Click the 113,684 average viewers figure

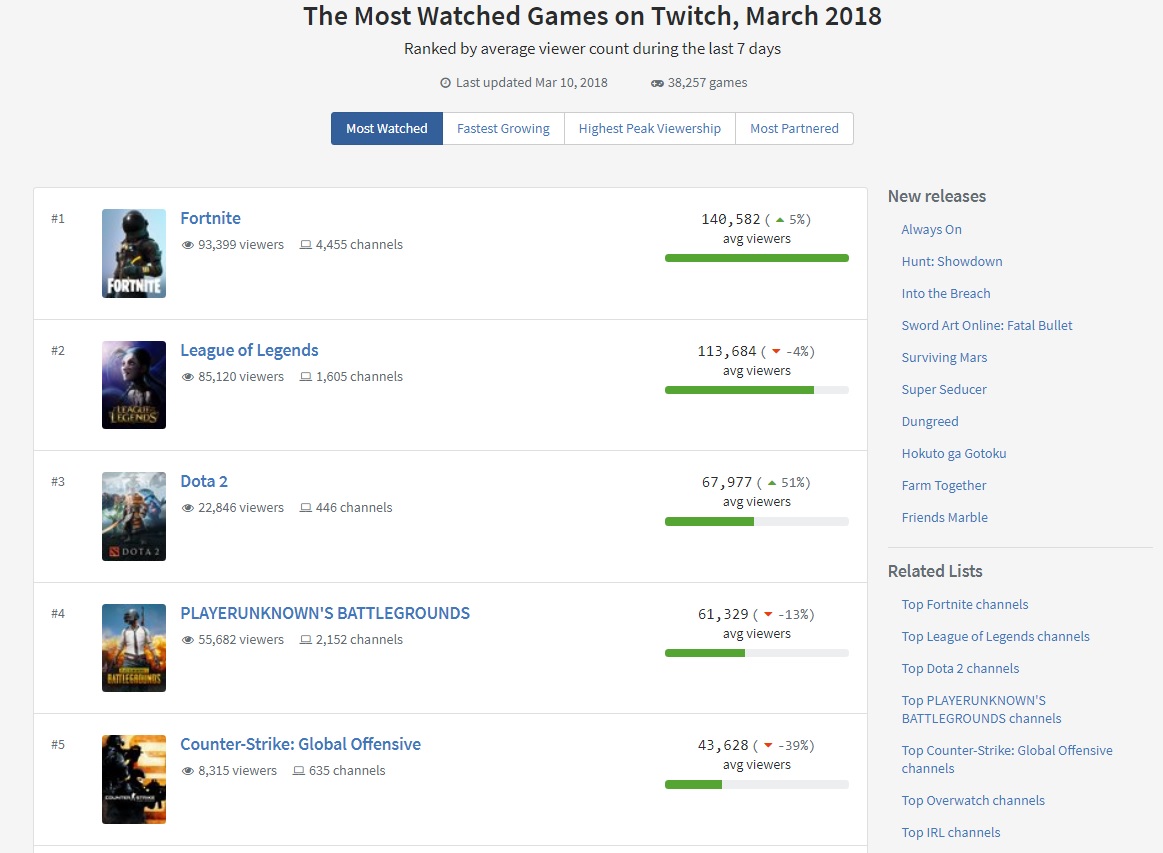[727, 352]
